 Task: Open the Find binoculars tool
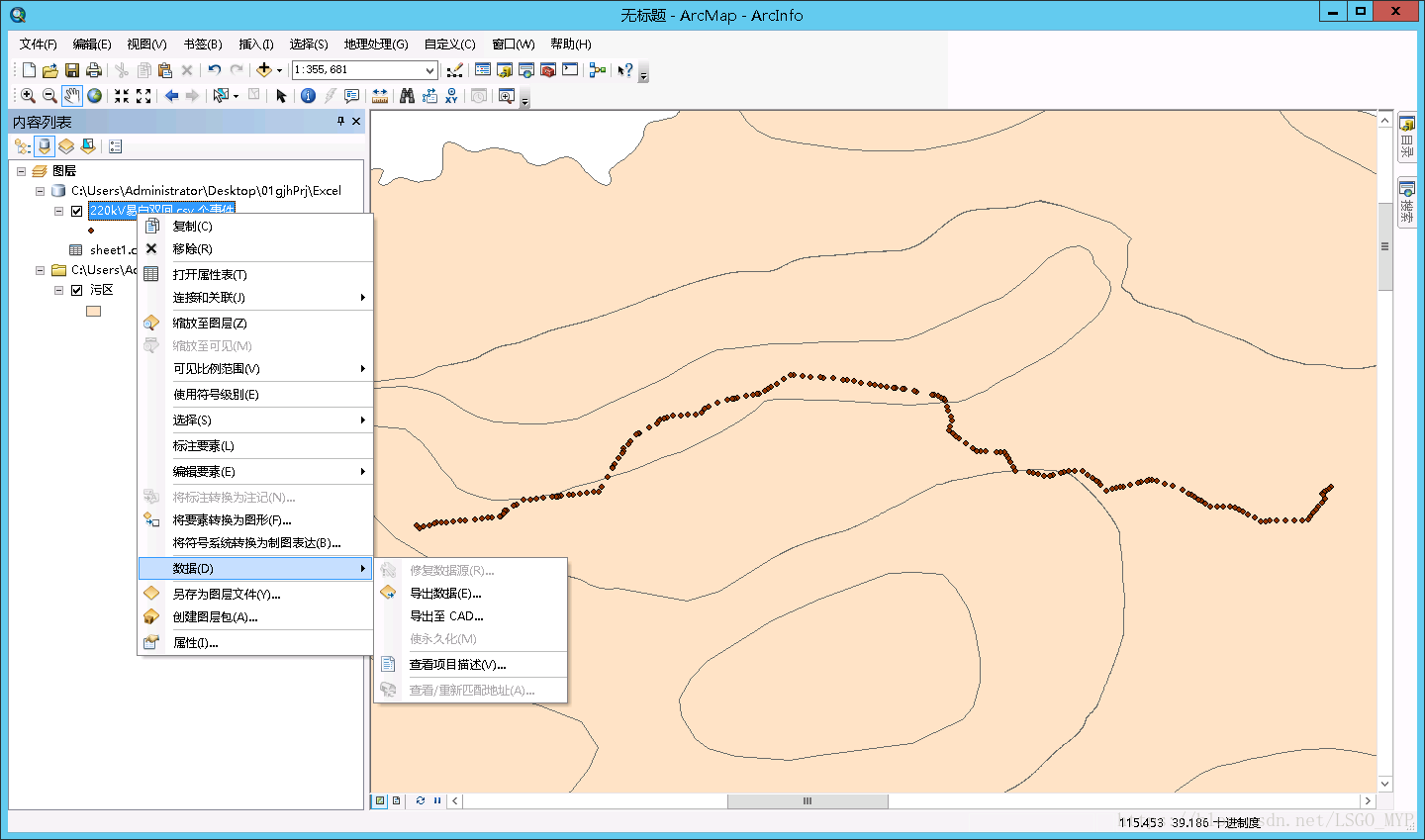pyautogui.click(x=407, y=96)
